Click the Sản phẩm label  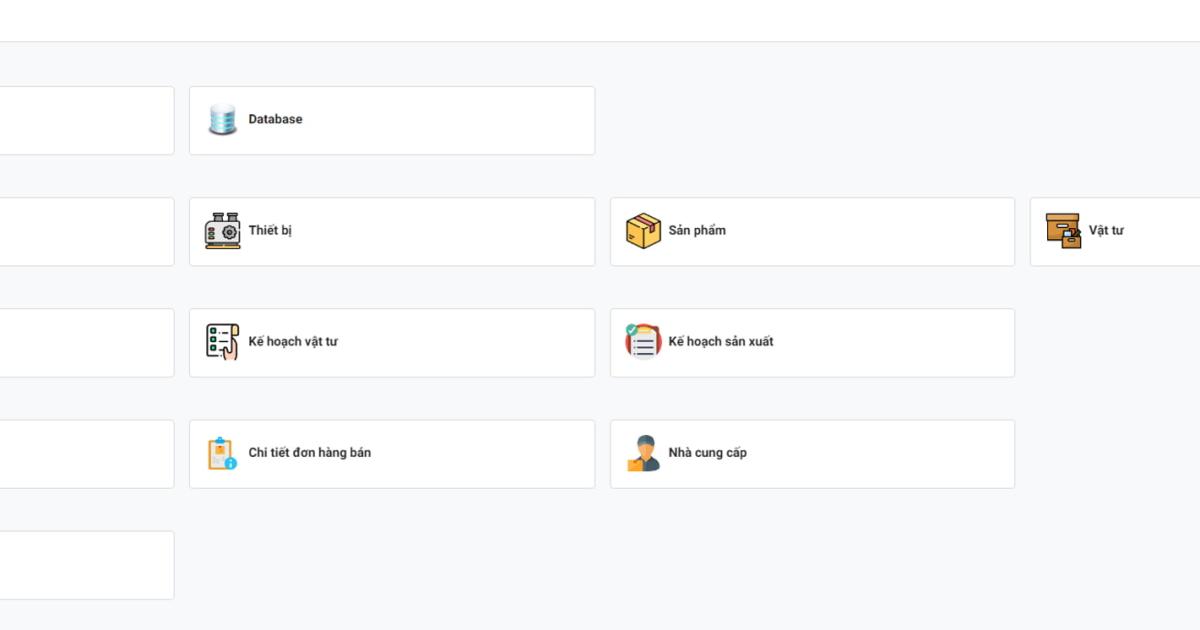pyautogui.click(x=698, y=231)
